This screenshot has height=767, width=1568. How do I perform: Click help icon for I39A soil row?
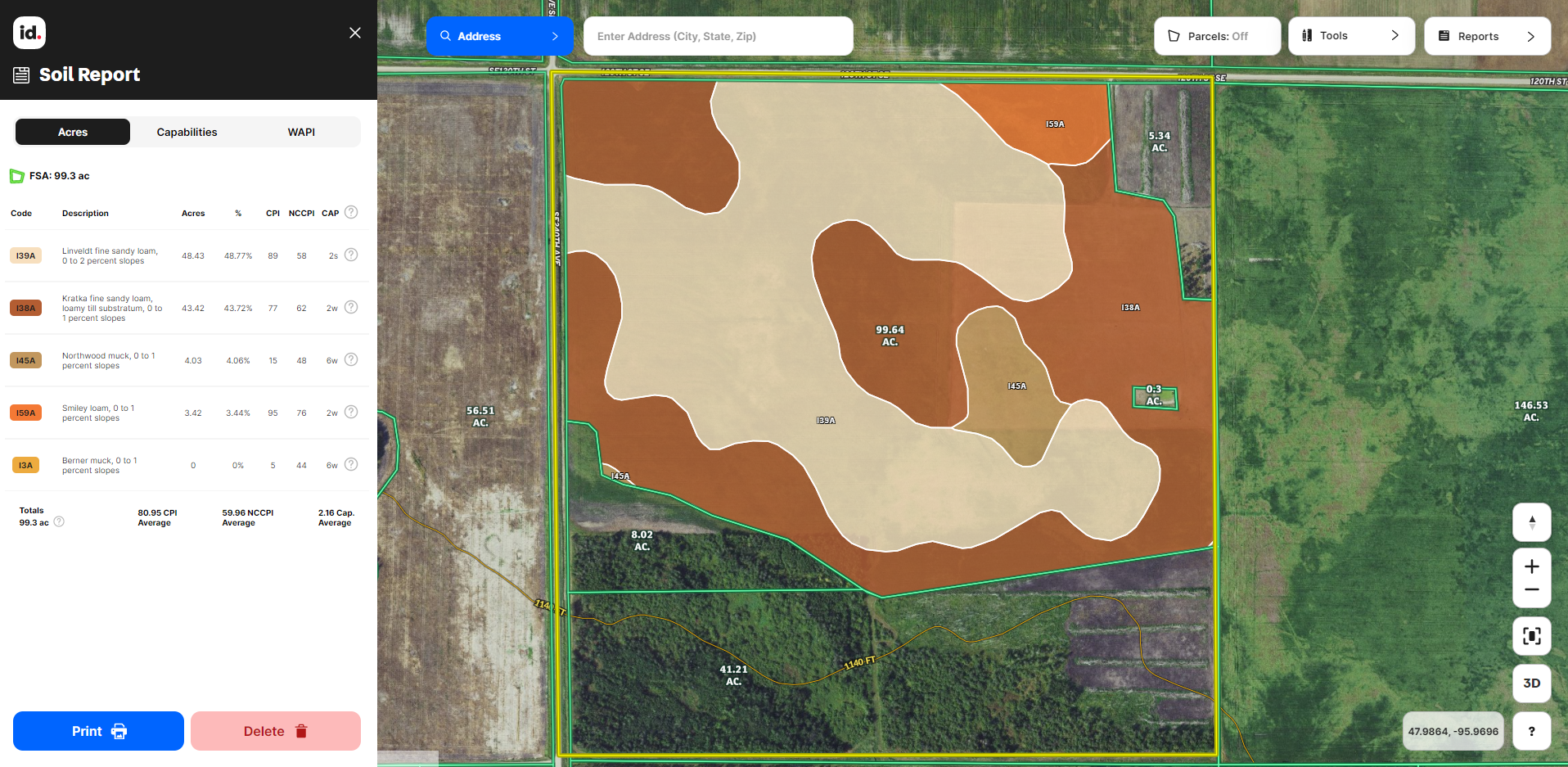click(351, 255)
